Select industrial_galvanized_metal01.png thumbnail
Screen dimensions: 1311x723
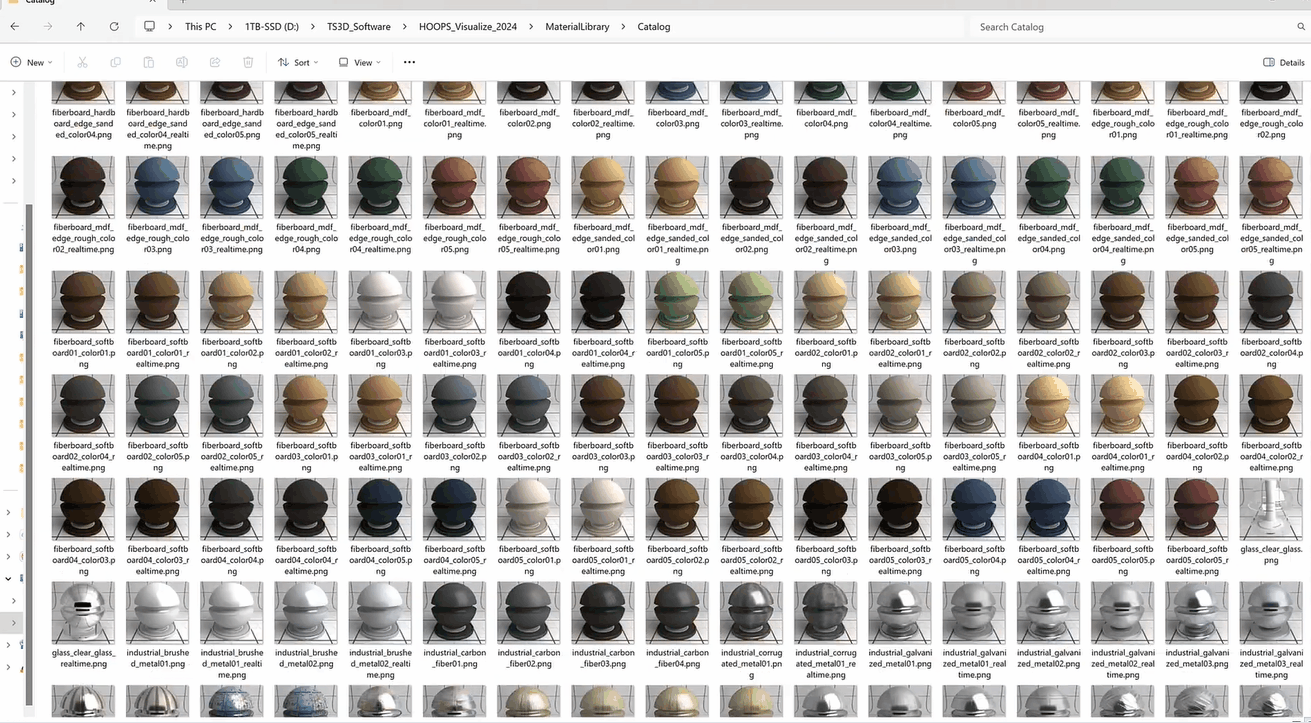click(x=900, y=613)
